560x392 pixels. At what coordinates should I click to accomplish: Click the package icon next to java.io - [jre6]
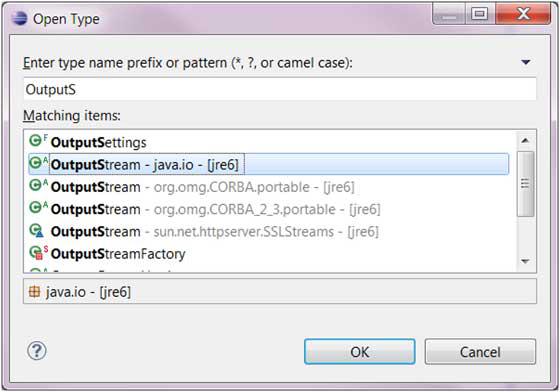(34, 292)
